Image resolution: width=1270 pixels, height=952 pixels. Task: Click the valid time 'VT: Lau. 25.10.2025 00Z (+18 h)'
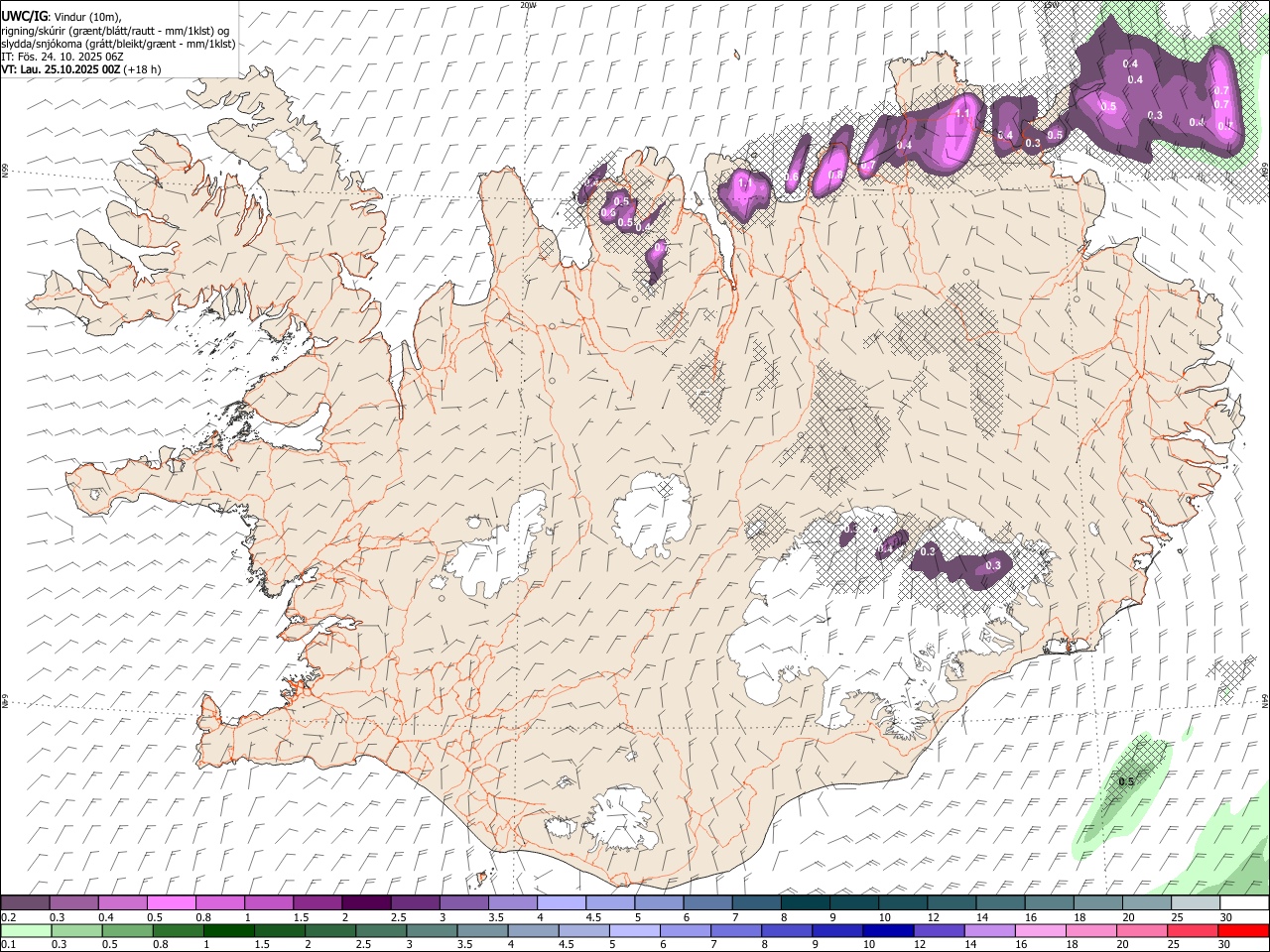(80, 69)
